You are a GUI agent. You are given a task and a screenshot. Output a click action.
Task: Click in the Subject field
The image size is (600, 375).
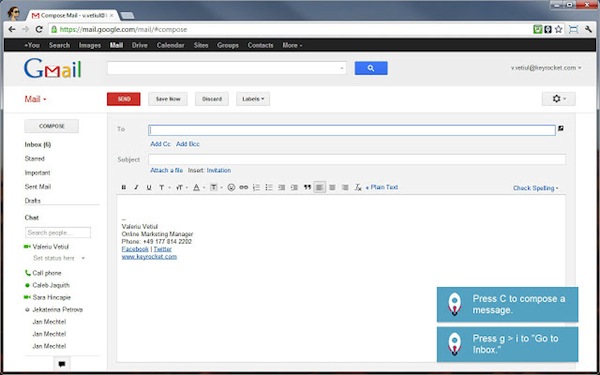coord(357,160)
